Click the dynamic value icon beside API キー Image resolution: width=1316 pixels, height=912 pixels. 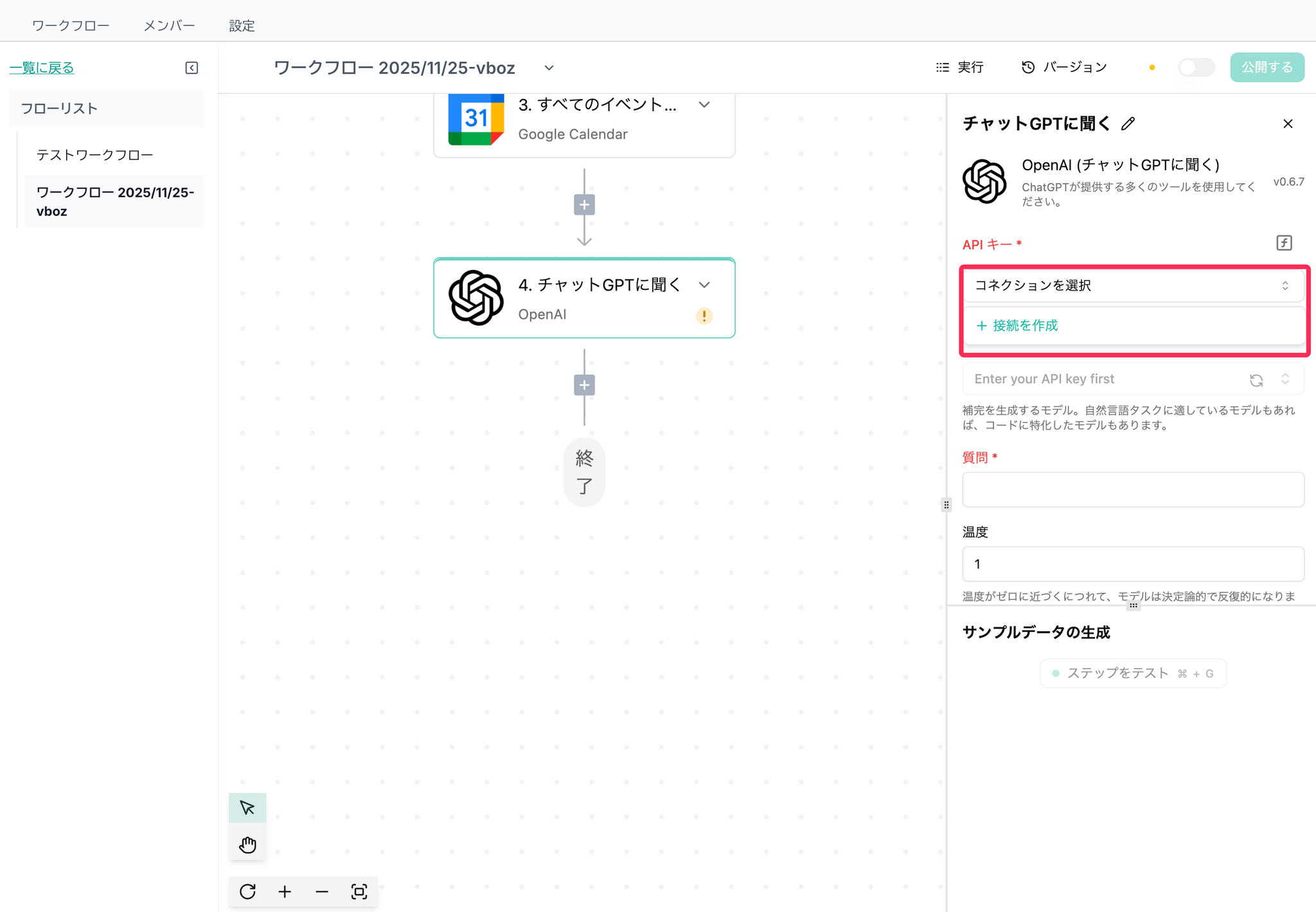pos(1284,243)
